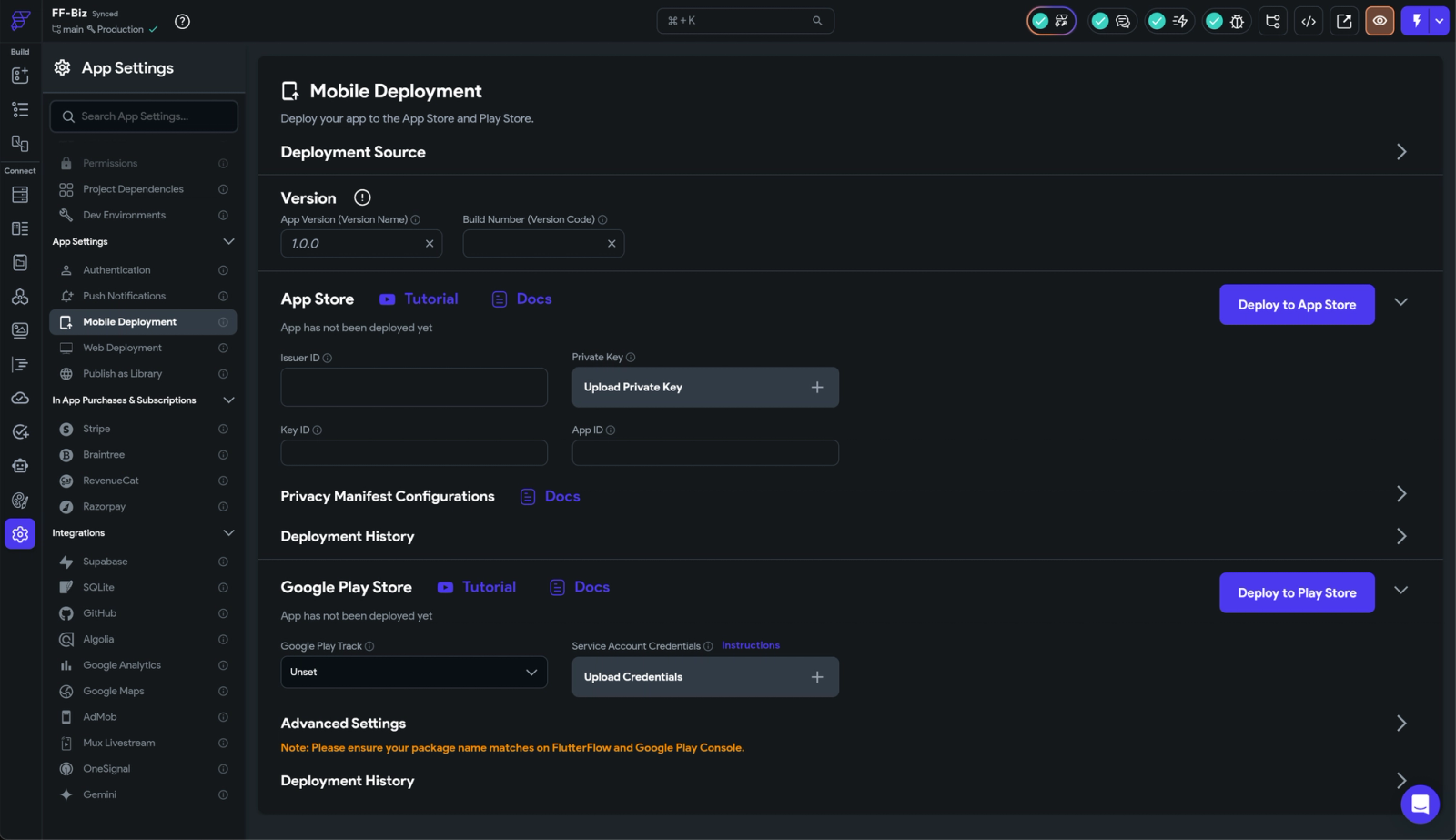Open the Widget Palette add icon
Image resolution: width=1456 pixels, height=840 pixels.
coord(20,76)
